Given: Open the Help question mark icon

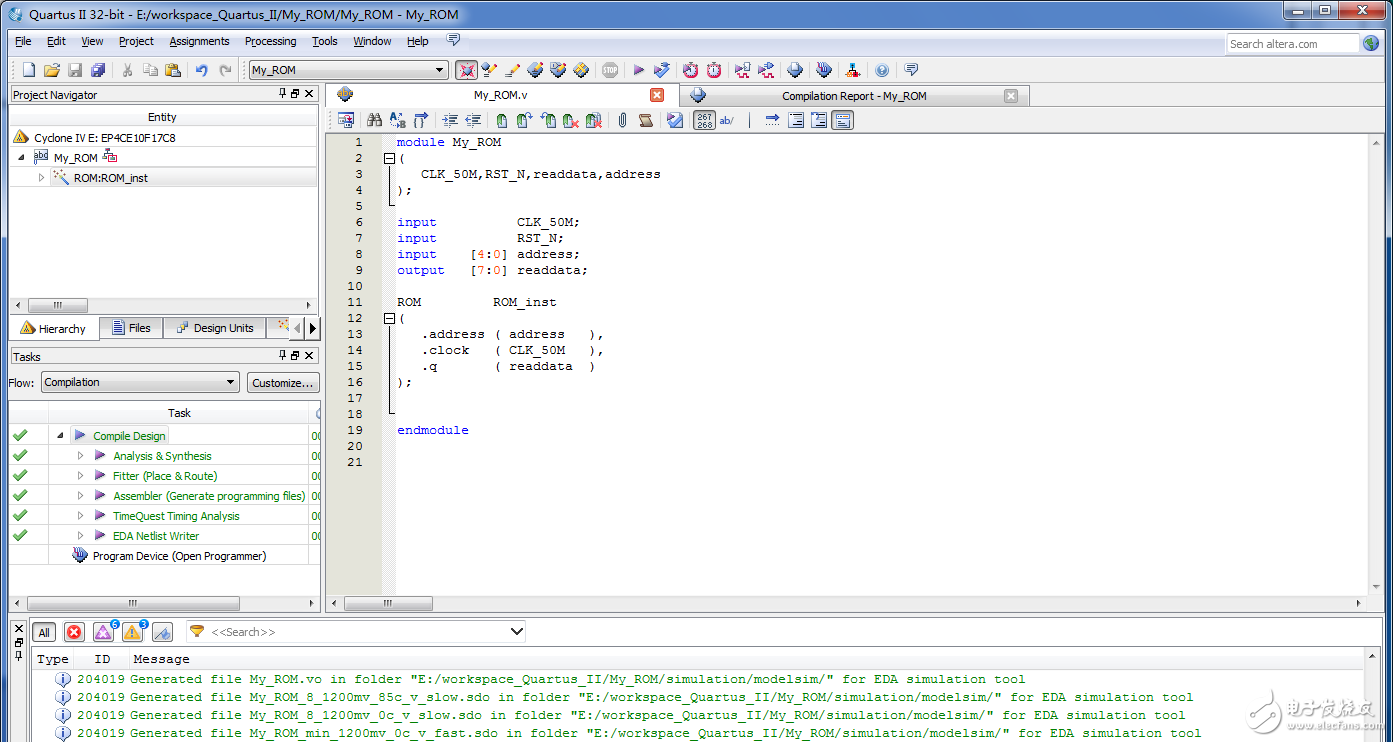Looking at the screenshot, I should [881, 70].
